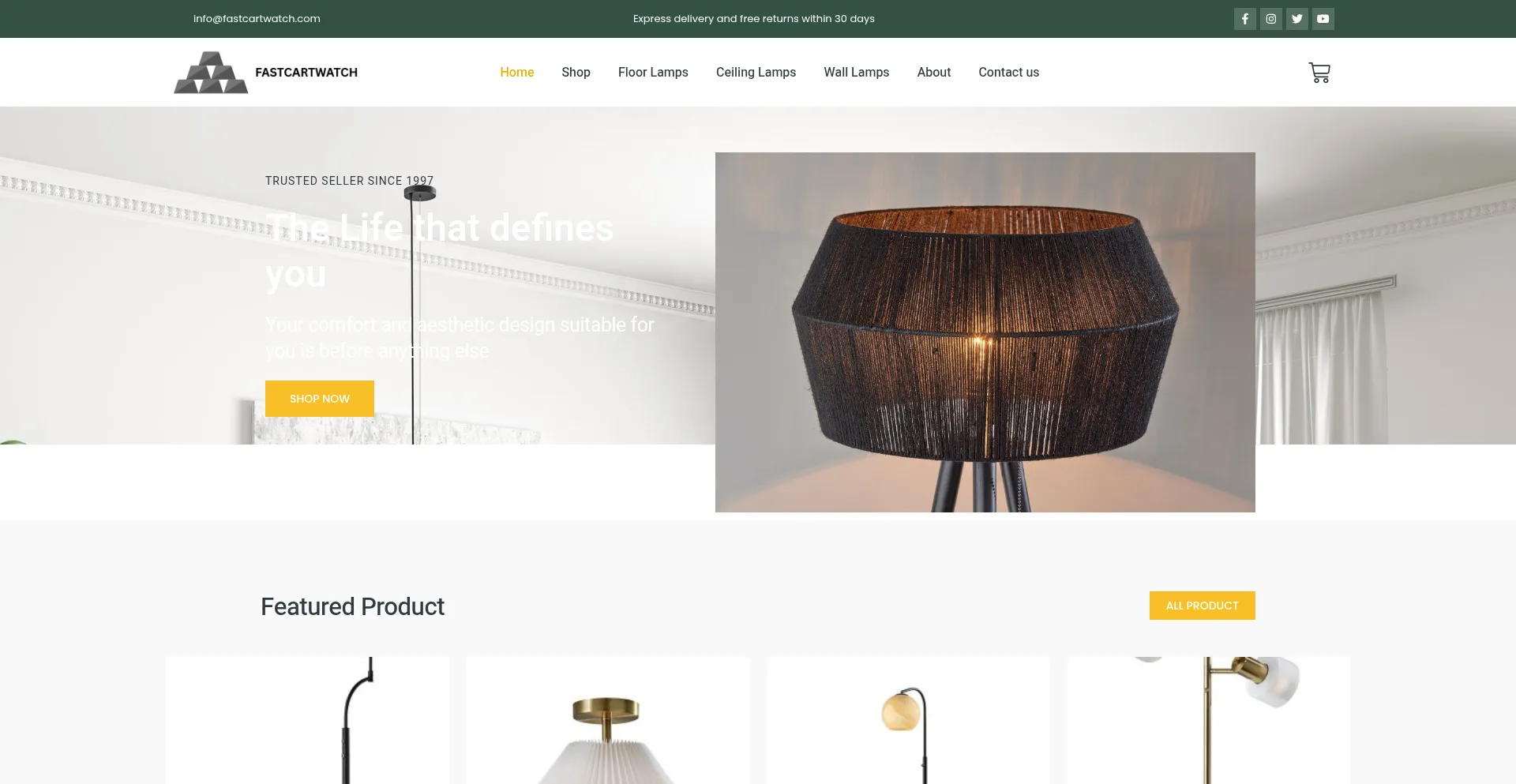This screenshot has width=1516, height=784.
Task: Click the FASTCARTWATCH brand name text
Action: pos(306,73)
